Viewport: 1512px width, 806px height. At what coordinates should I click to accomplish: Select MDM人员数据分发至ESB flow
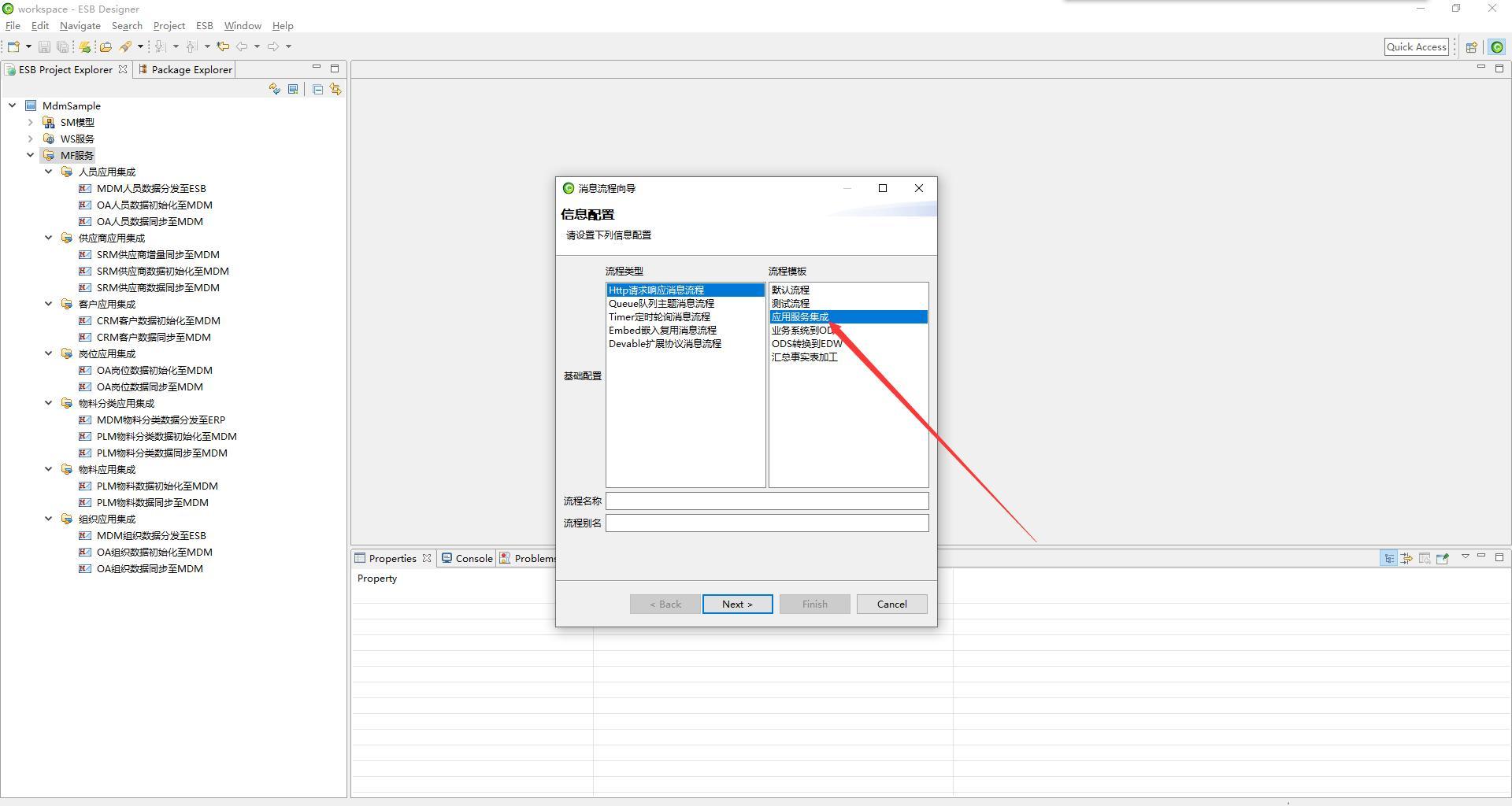point(151,188)
